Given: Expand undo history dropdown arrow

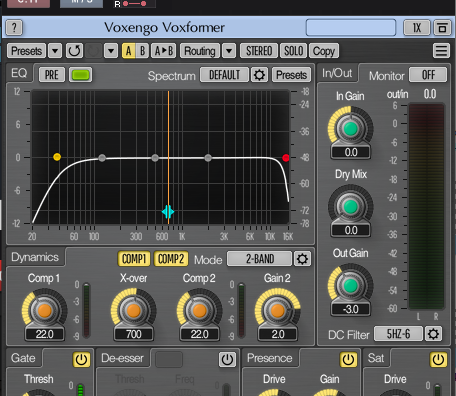Looking at the screenshot, I should pos(111,51).
